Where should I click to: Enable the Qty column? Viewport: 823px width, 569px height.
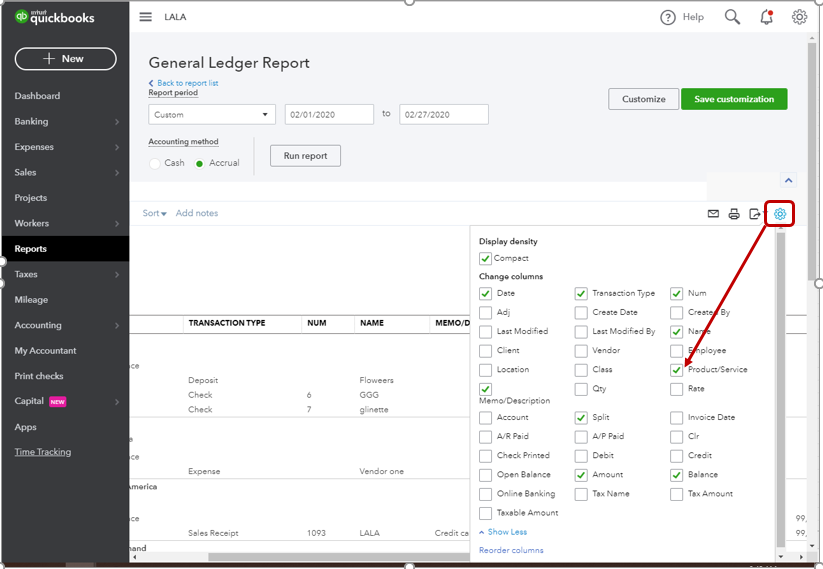tap(581, 389)
